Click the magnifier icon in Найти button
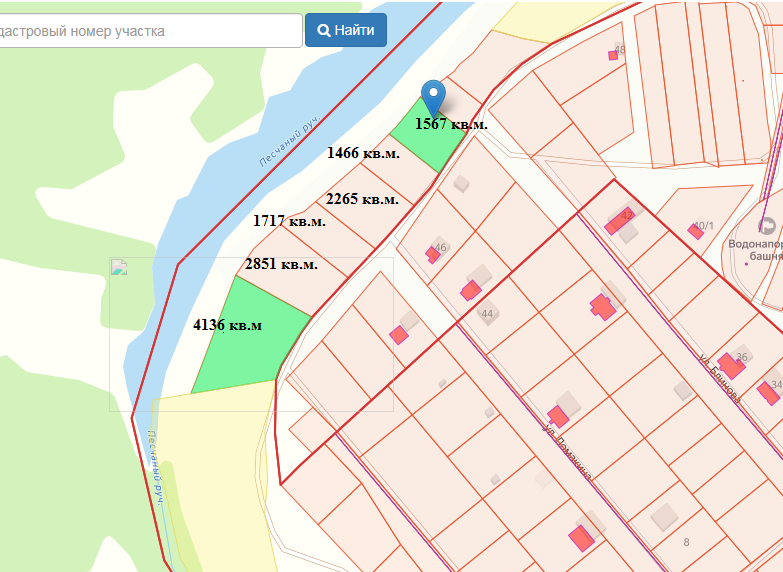This screenshot has width=783, height=572. [x=324, y=30]
